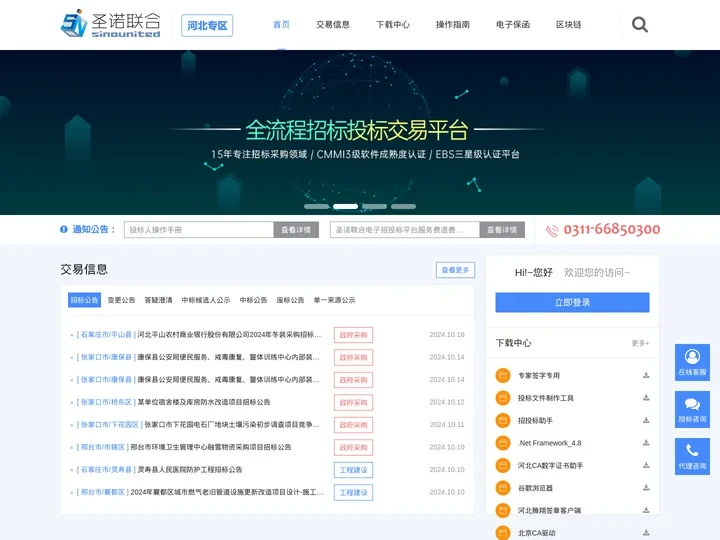
Task: Open the 交易信息 navigation menu item
Action: click(x=333, y=25)
